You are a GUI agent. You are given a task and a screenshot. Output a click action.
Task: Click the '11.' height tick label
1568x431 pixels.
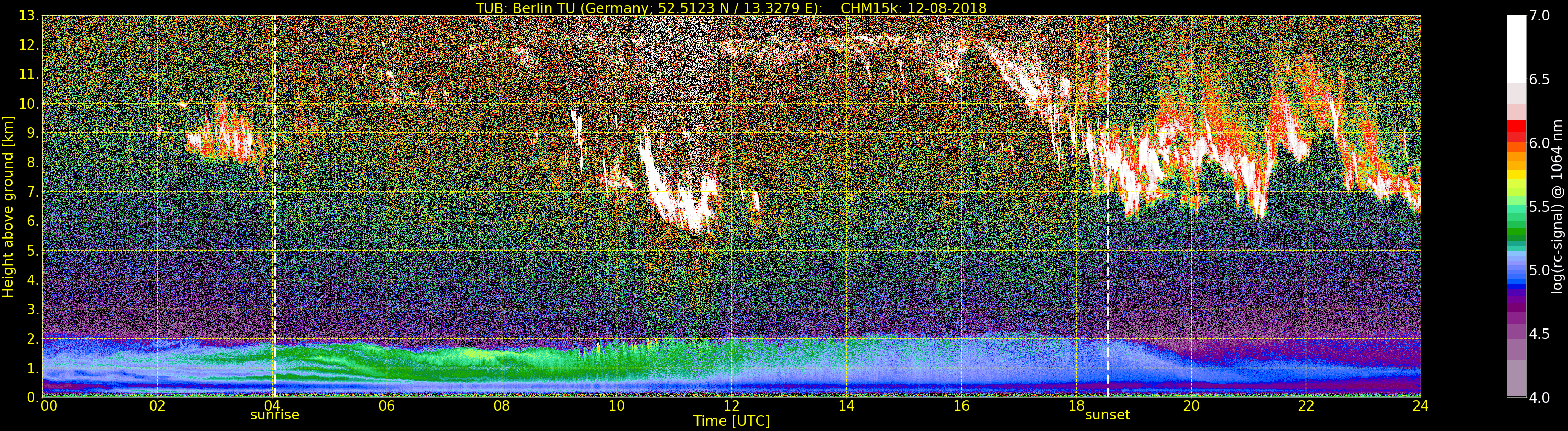29,74
